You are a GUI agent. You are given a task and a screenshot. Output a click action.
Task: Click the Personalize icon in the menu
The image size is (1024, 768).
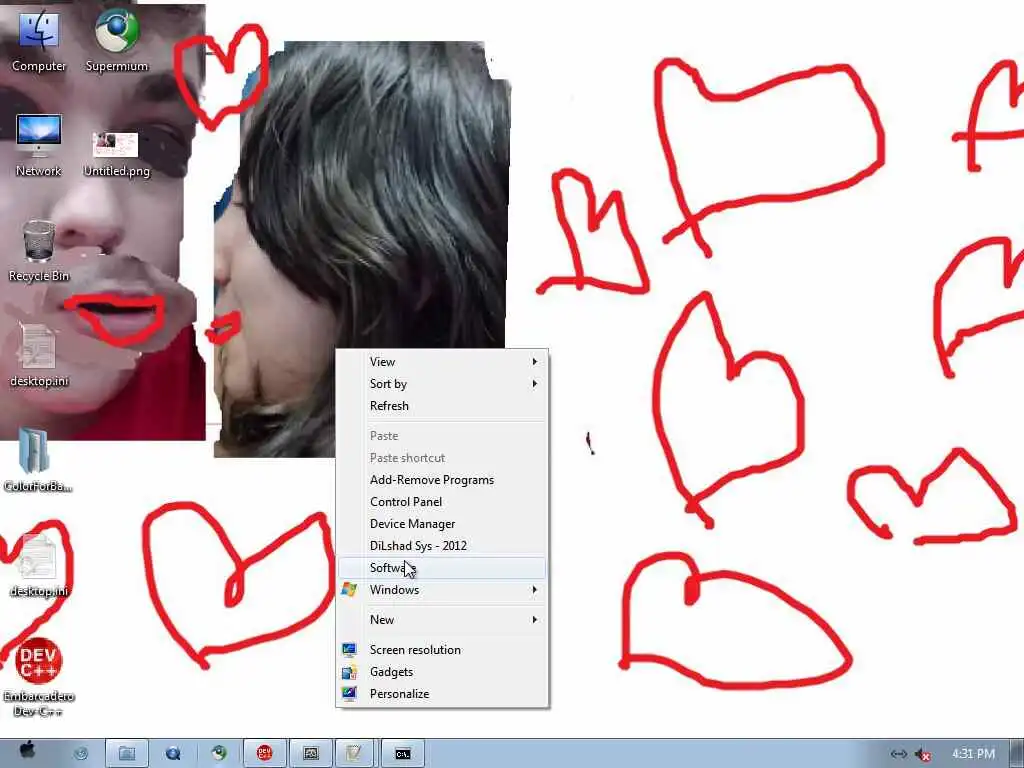pyautogui.click(x=349, y=694)
